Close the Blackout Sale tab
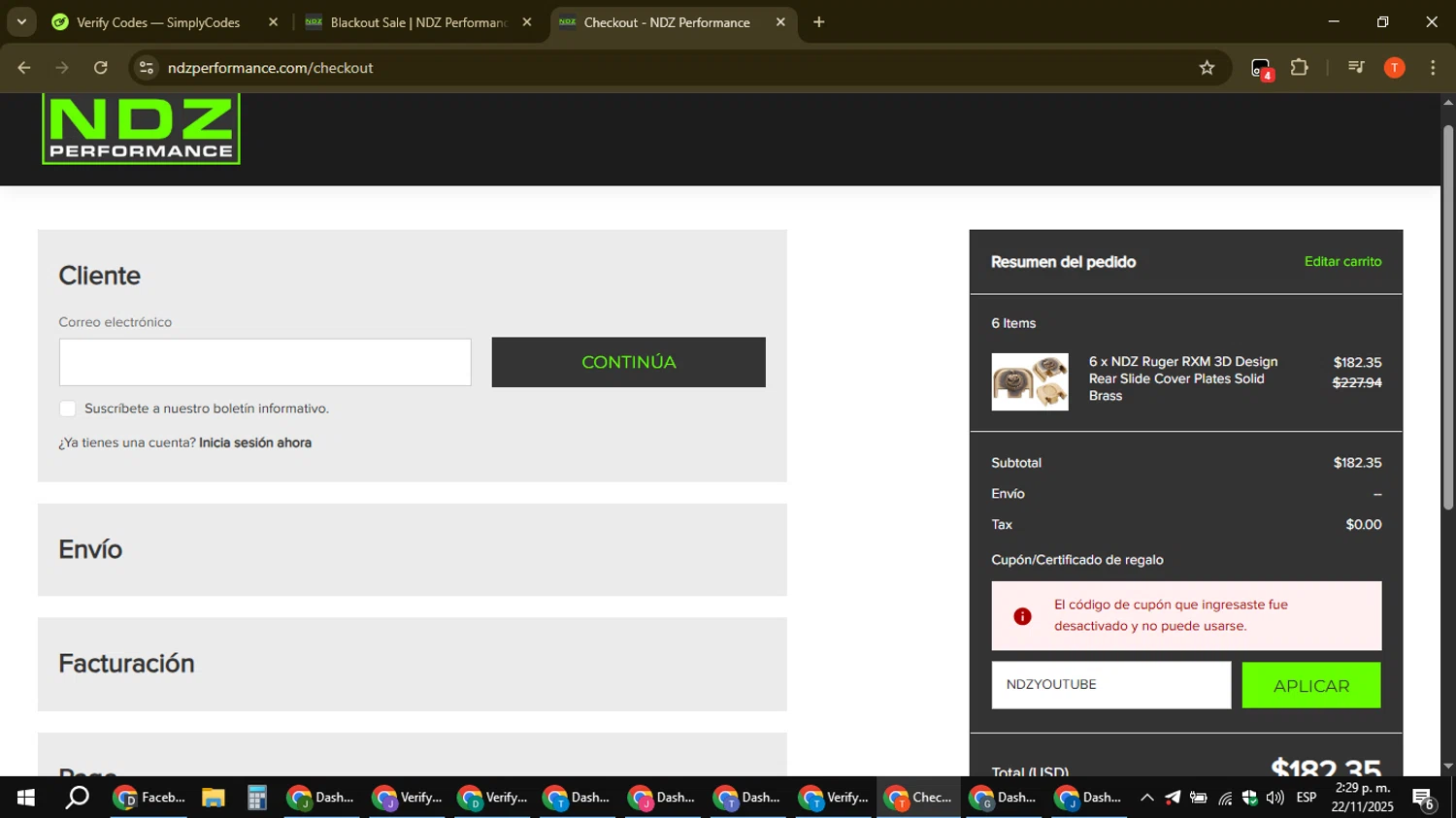This screenshot has height=818, width=1456. (x=527, y=22)
